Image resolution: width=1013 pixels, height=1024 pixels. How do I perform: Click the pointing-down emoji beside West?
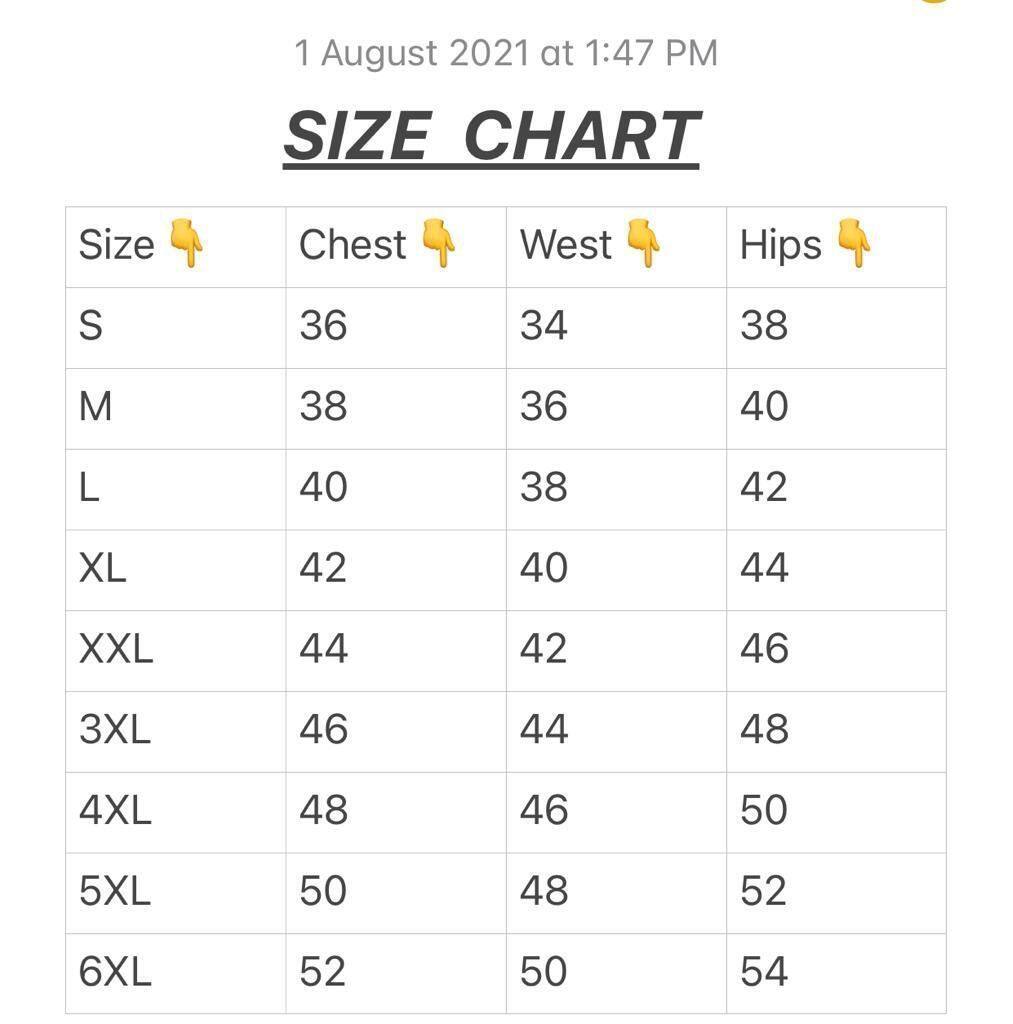tap(643, 244)
